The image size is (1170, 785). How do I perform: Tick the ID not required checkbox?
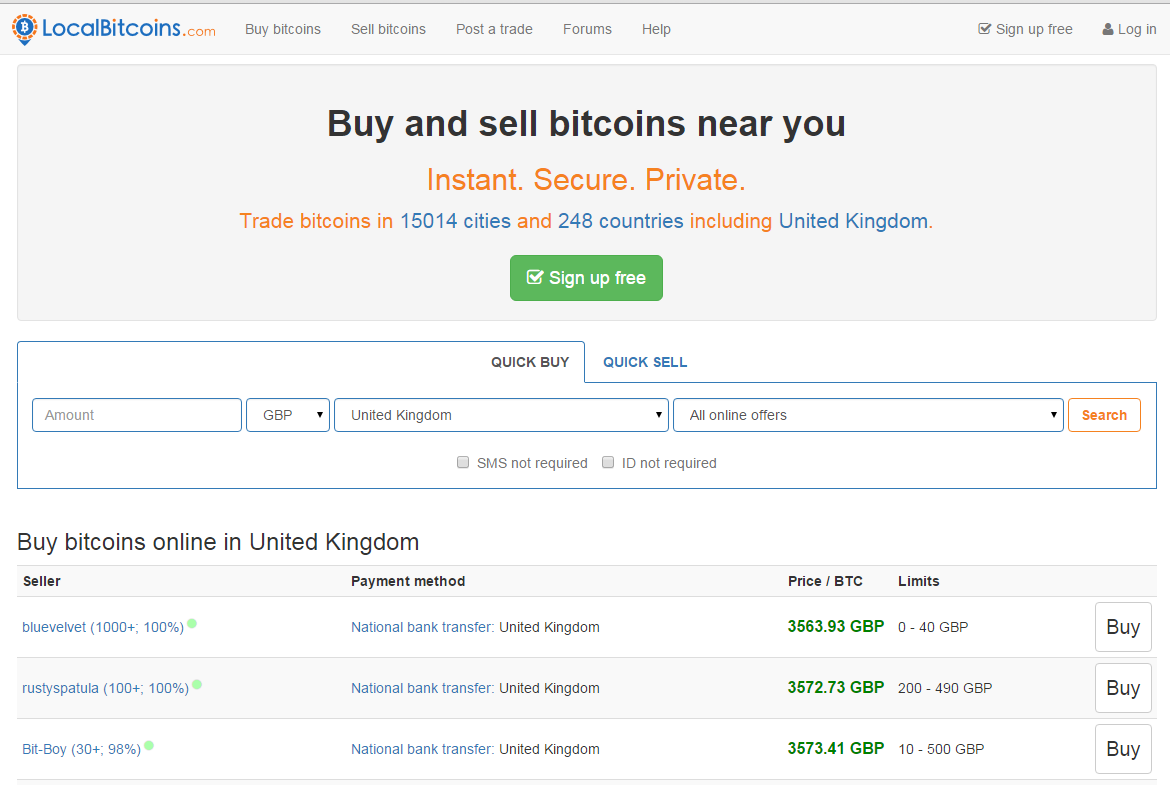(608, 463)
